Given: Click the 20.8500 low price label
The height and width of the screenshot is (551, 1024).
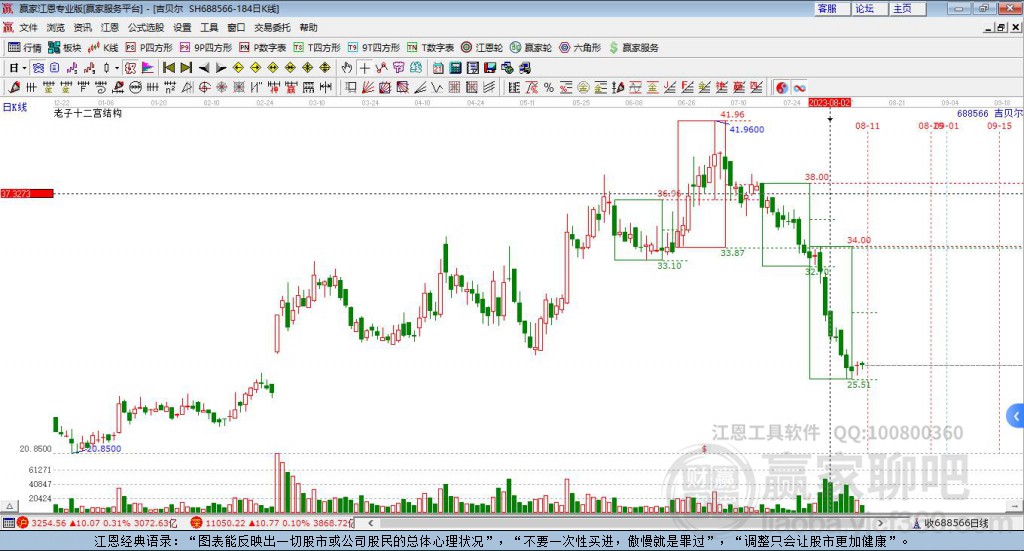Looking at the screenshot, I should pos(104,449).
